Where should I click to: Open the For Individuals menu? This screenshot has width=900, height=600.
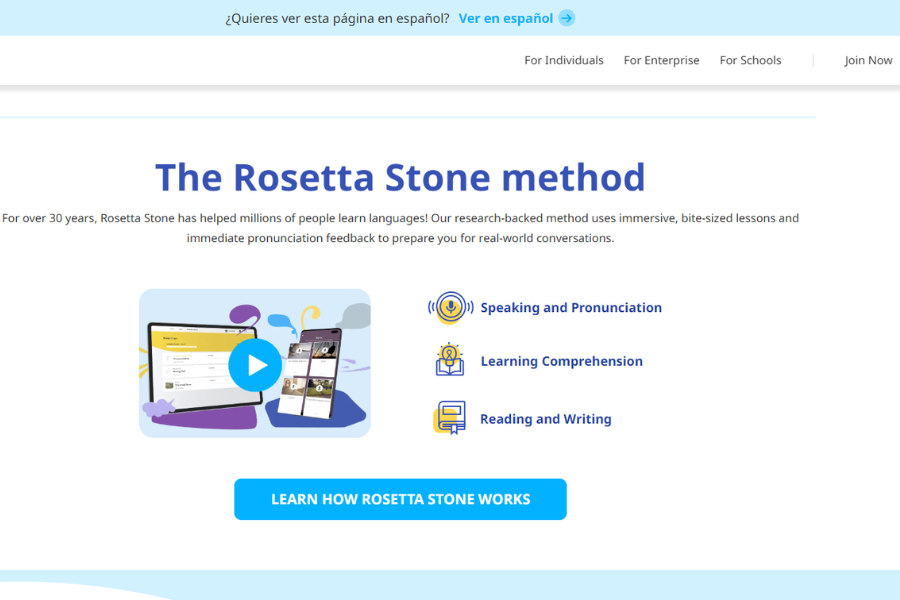coord(564,60)
